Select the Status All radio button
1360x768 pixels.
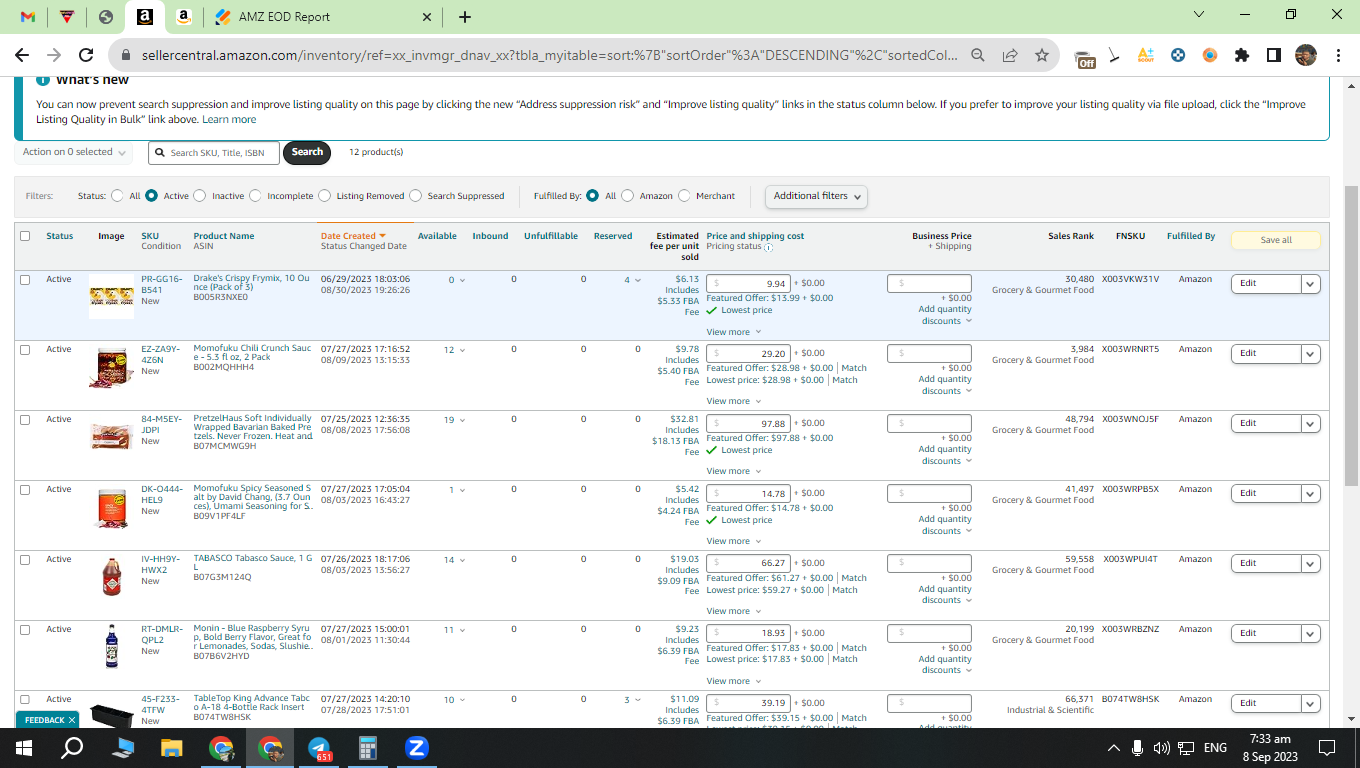pyautogui.click(x=118, y=196)
